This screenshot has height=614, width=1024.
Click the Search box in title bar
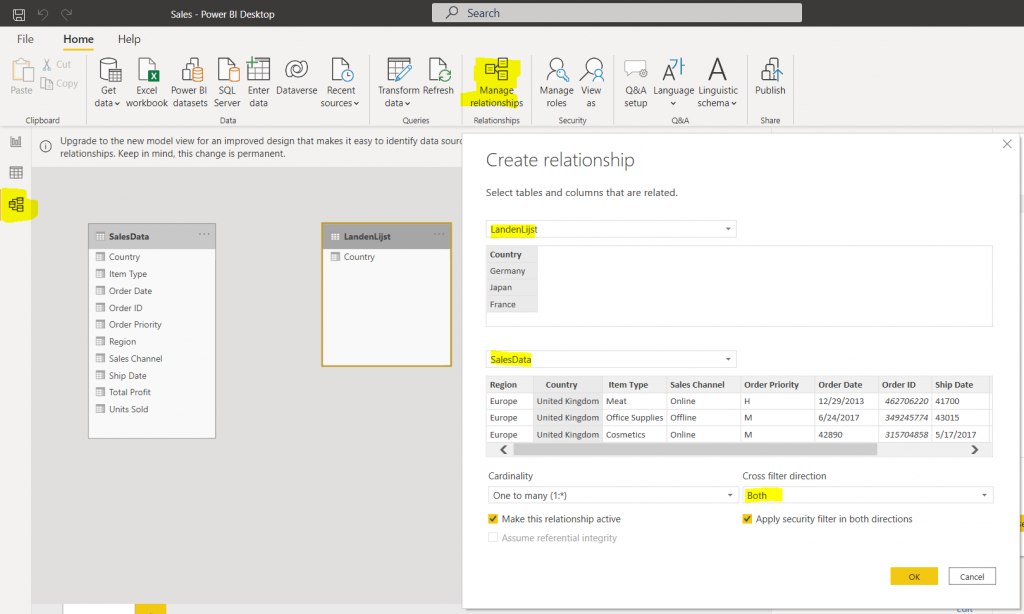616,13
